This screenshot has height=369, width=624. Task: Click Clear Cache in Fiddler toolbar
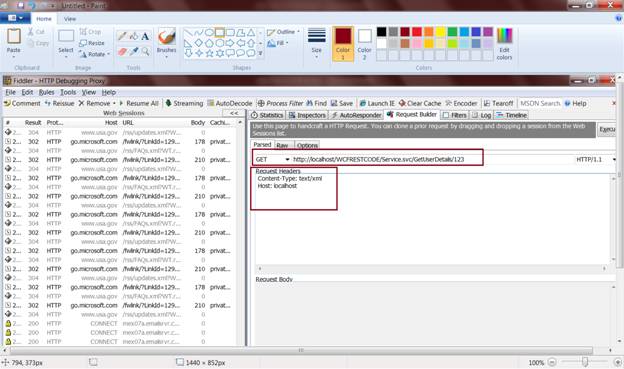coord(420,103)
